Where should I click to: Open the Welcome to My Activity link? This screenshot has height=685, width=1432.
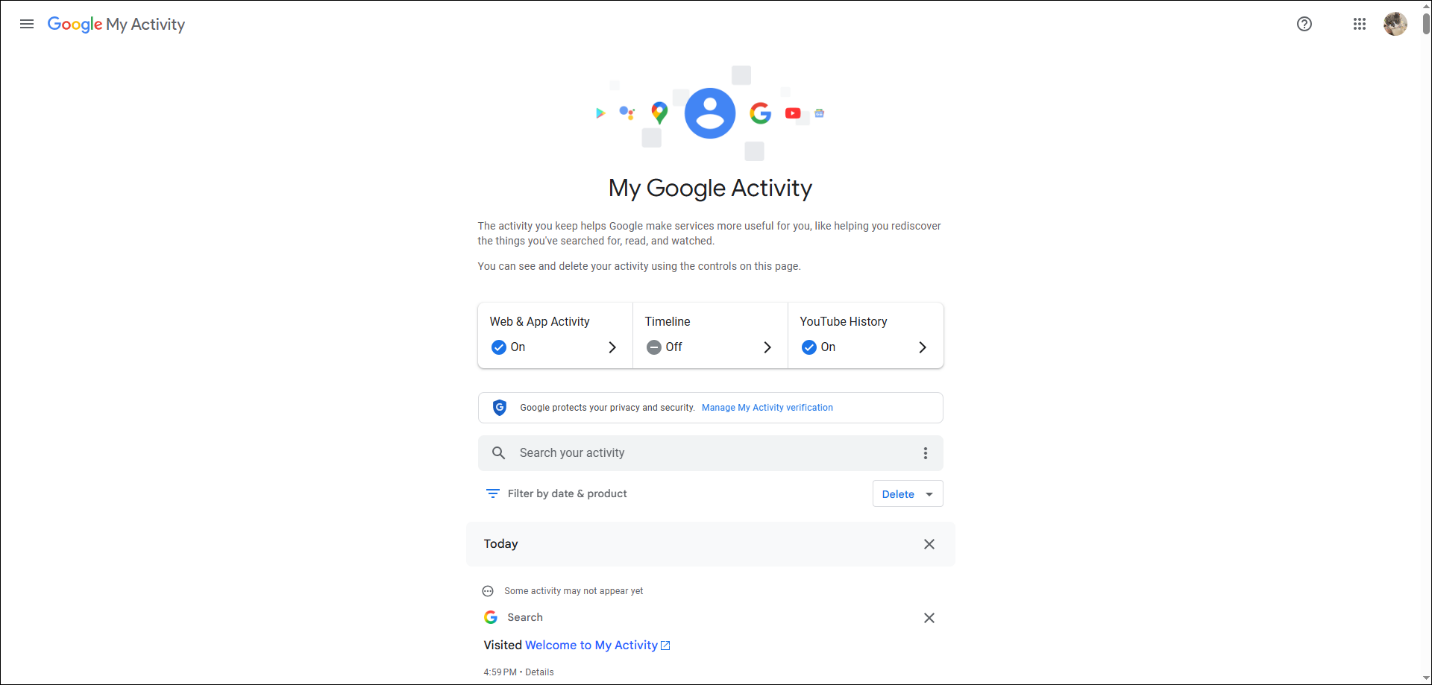pyautogui.click(x=591, y=644)
